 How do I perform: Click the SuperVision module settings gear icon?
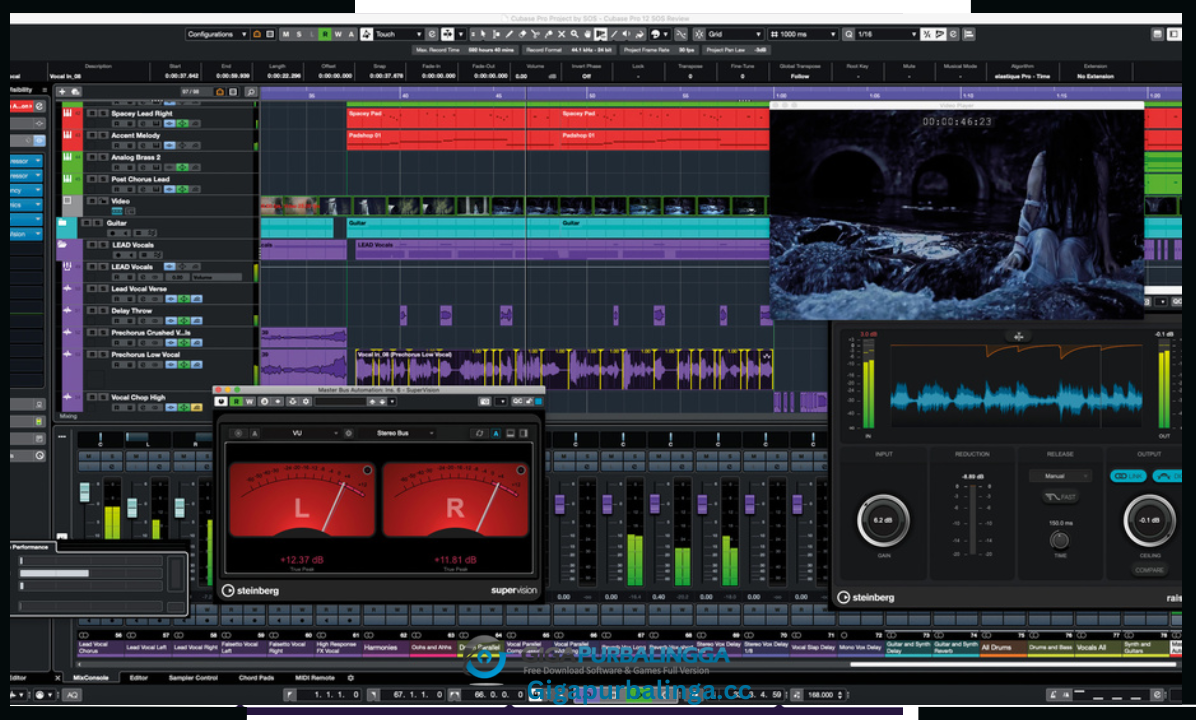pos(349,433)
